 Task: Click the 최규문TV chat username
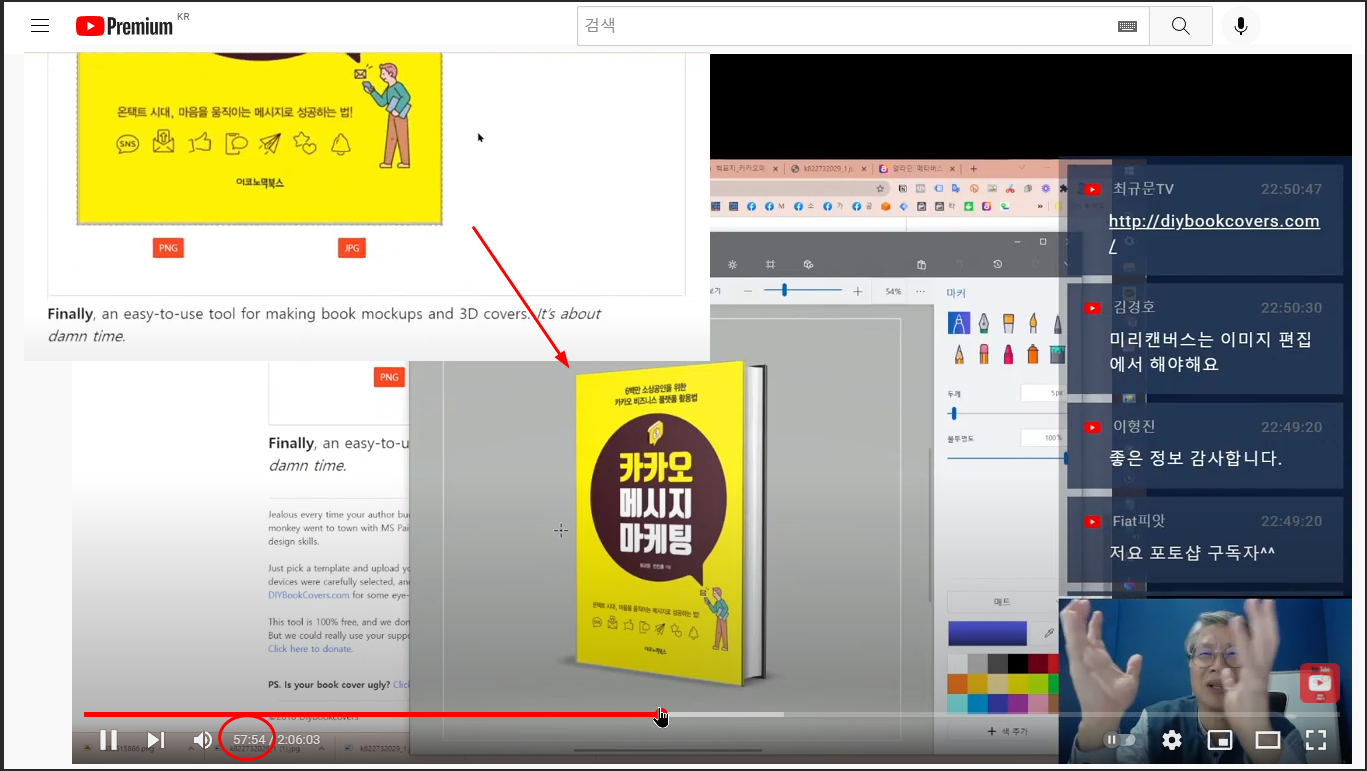pyautogui.click(x=1143, y=188)
